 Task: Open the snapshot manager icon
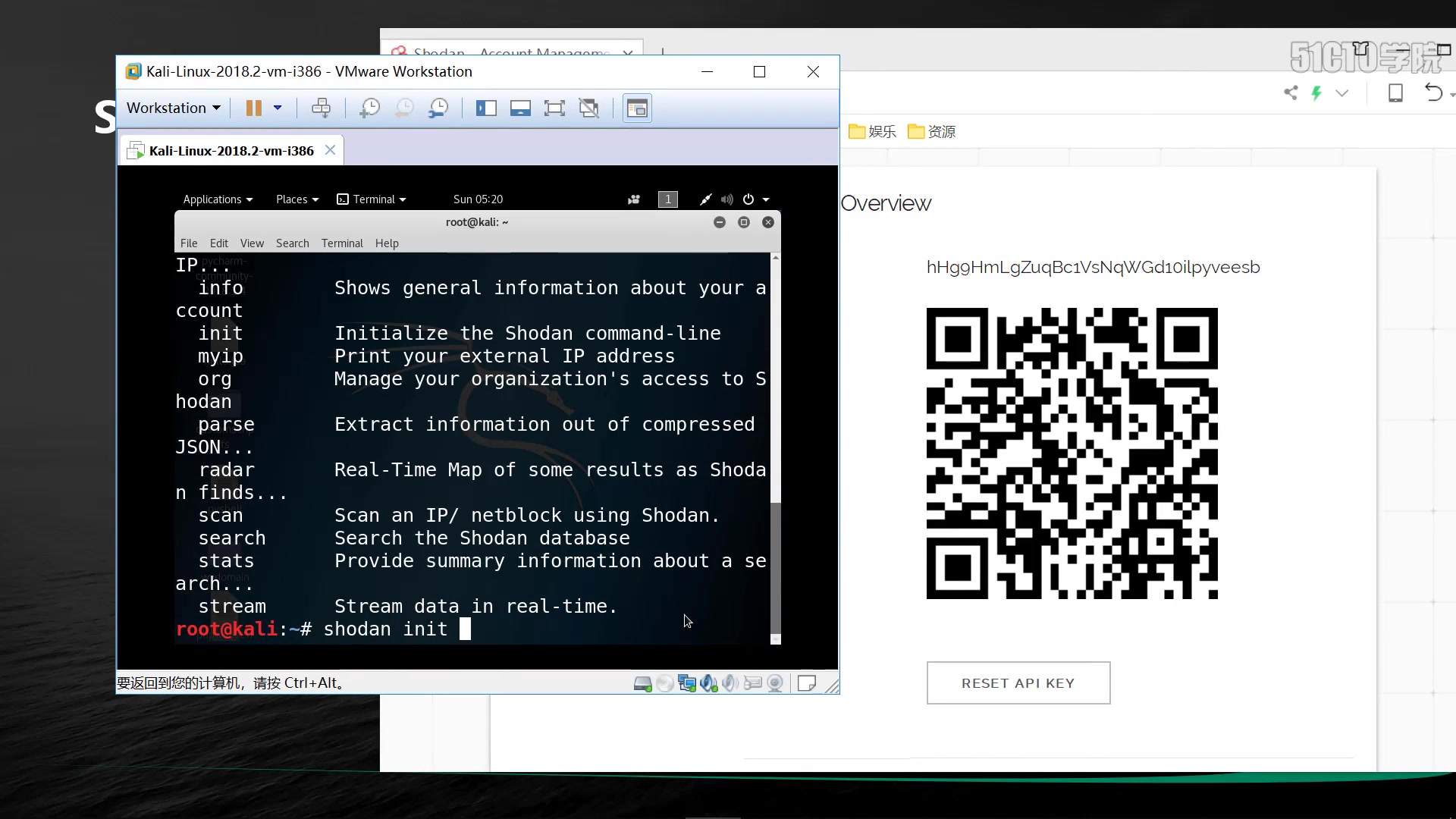click(438, 108)
